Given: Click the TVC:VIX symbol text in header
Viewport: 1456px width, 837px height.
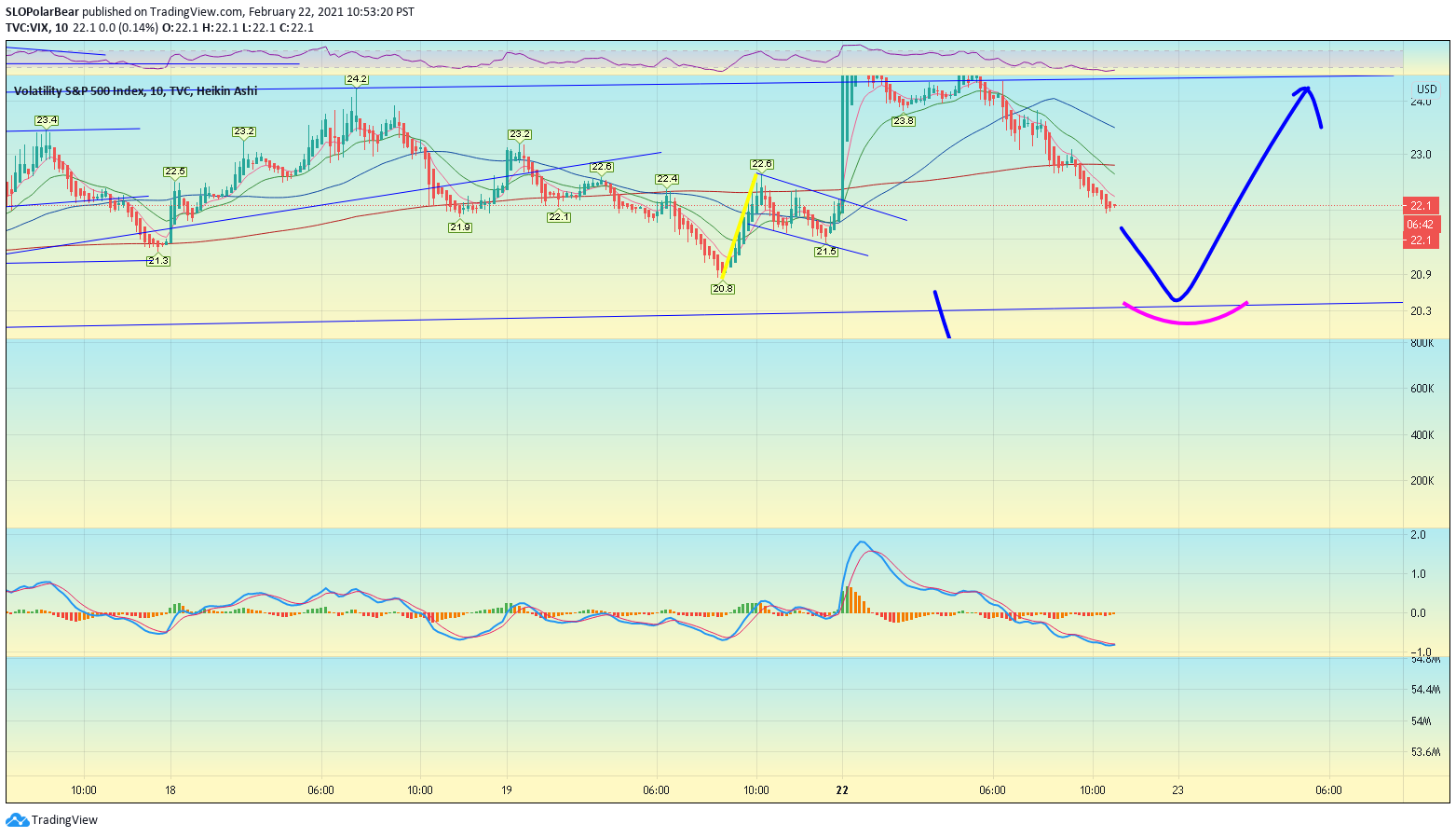Looking at the screenshot, I should coord(27,27).
